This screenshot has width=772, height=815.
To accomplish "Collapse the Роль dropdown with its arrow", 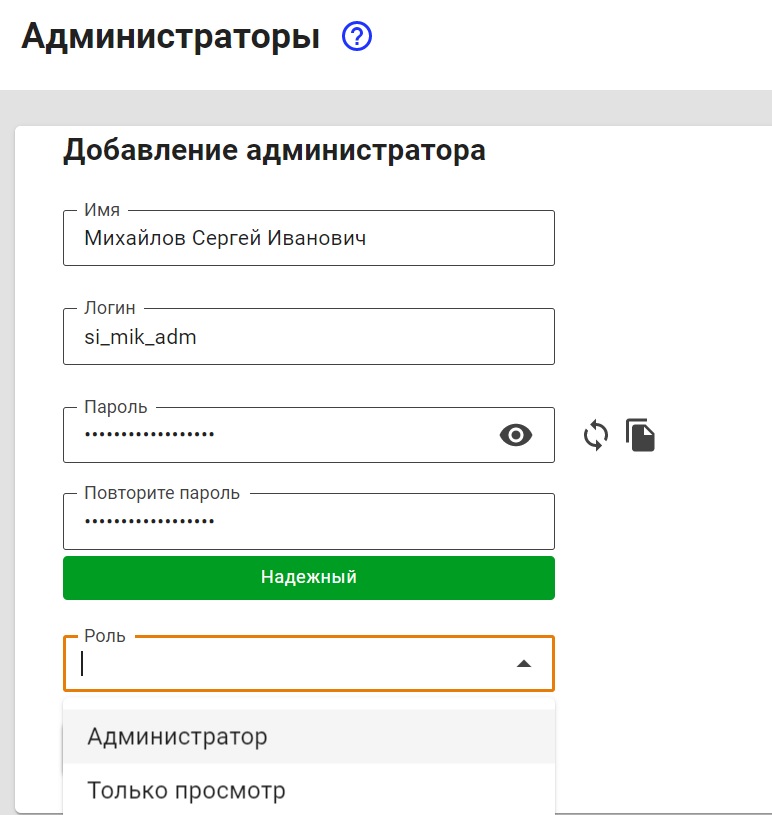I will 523,664.
